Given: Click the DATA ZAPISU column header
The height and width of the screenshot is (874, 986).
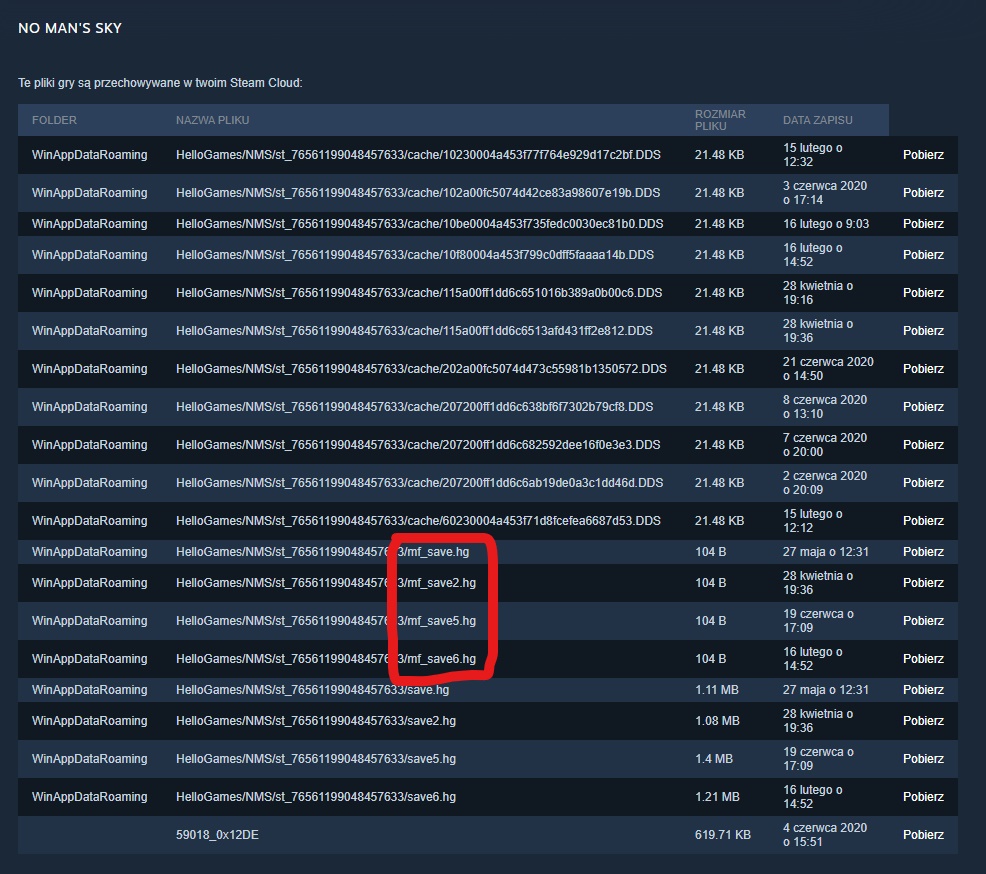Looking at the screenshot, I should click(817, 120).
